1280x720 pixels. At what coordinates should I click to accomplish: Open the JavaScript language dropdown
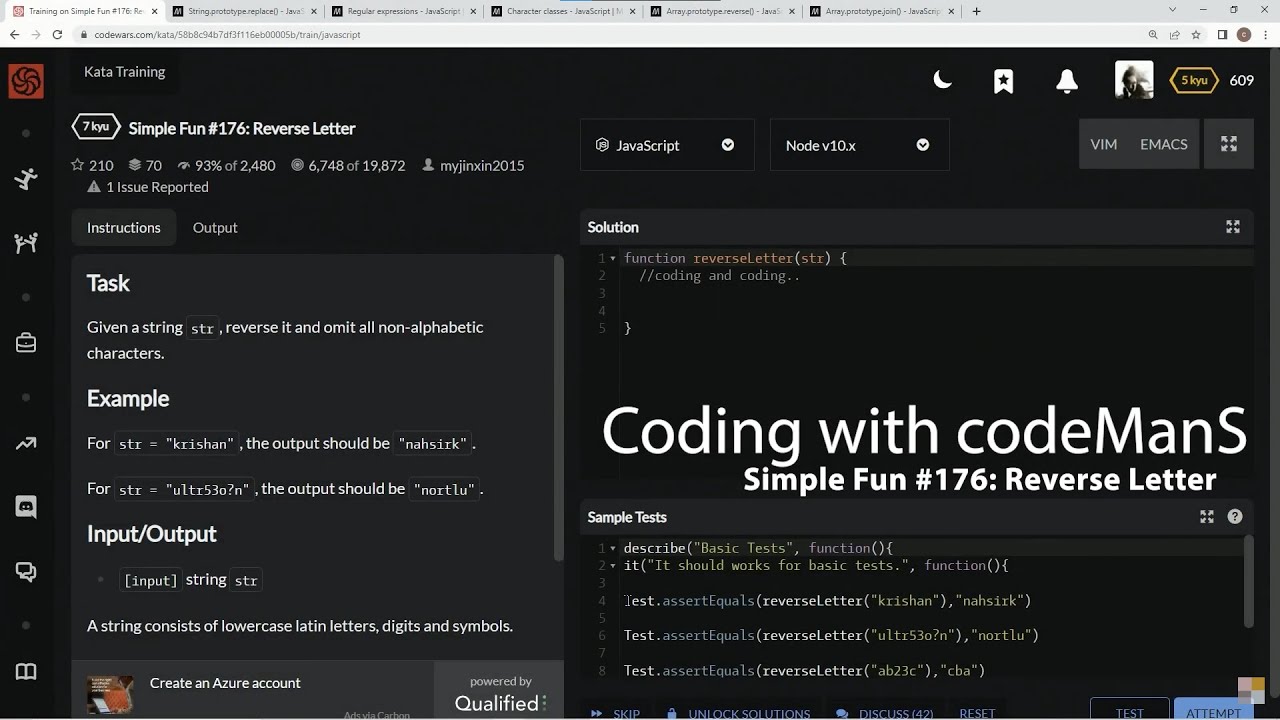[665, 145]
